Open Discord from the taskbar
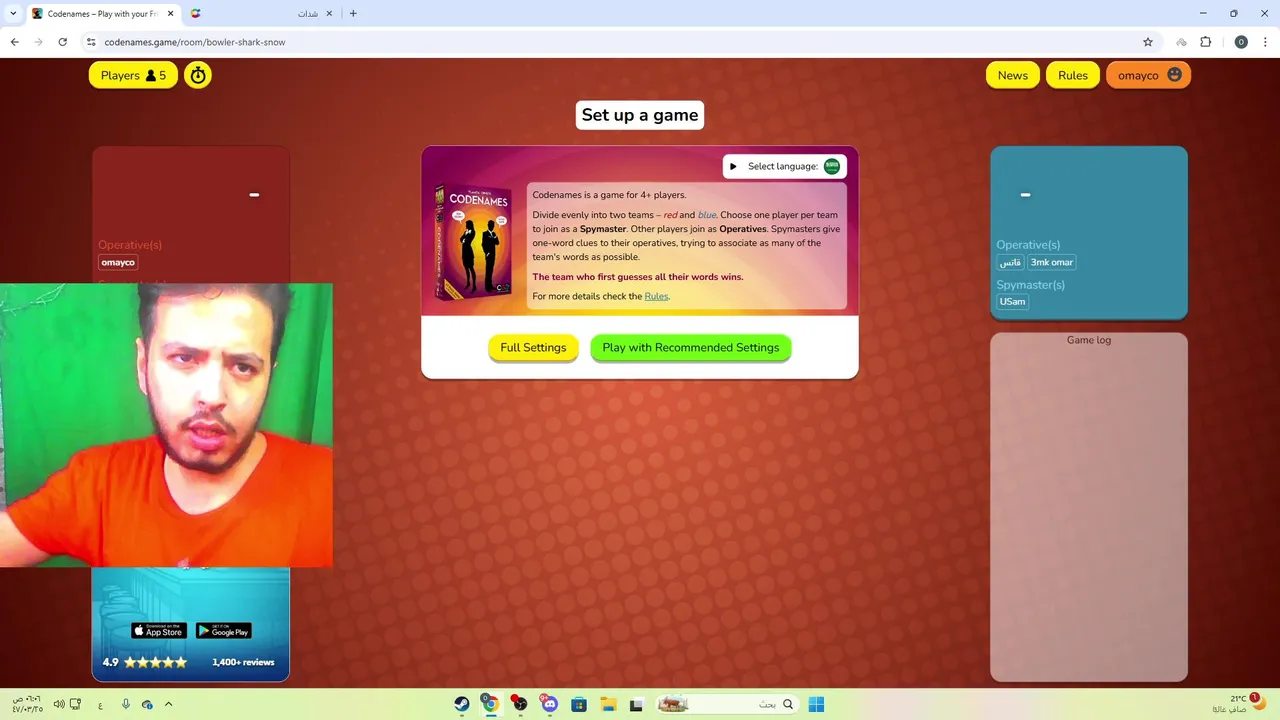The image size is (1280, 720). [549, 704]
